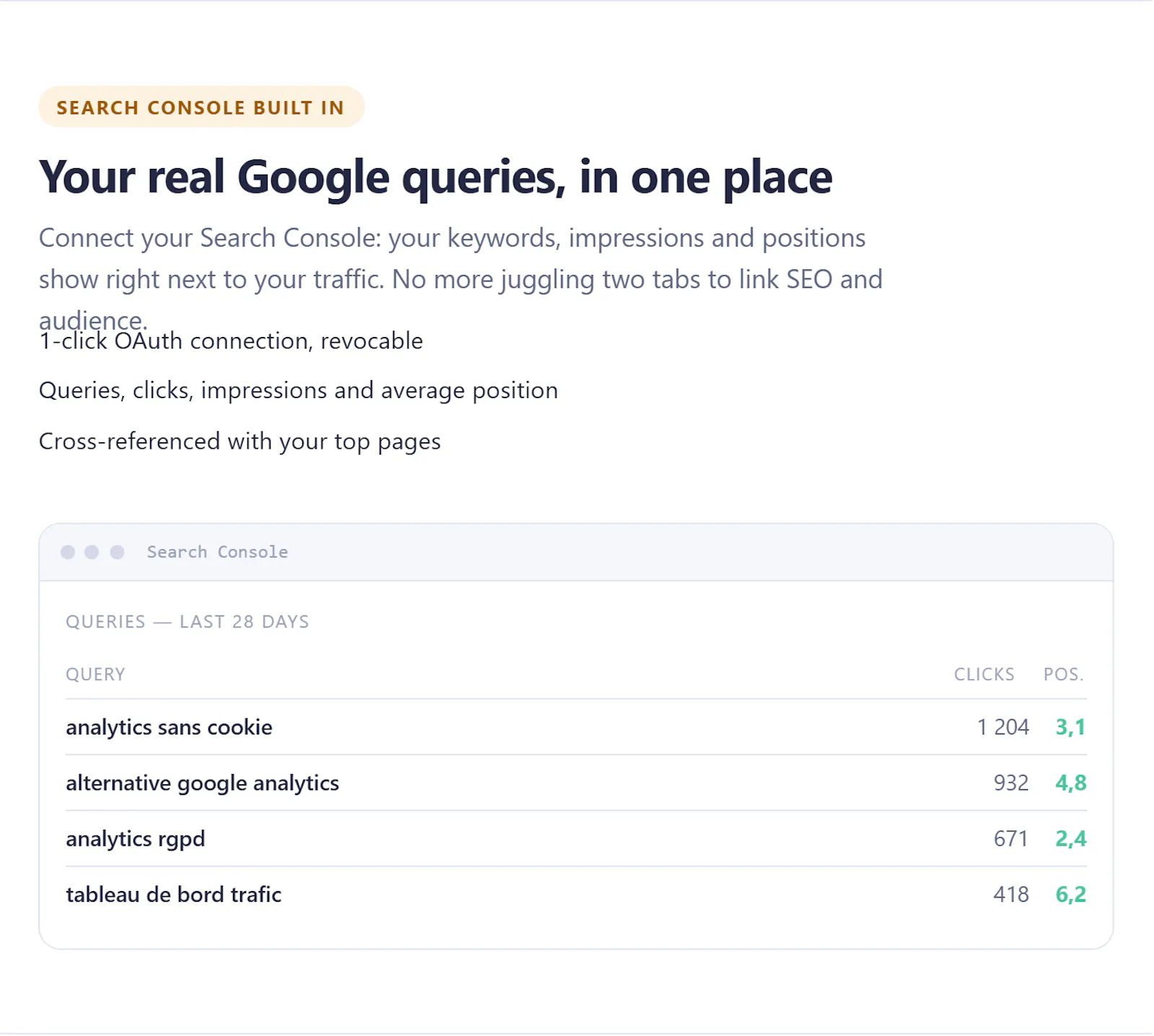The image size is (1154, 1036).
Task: Click the CLICKS column header
Action: [984, 674]
